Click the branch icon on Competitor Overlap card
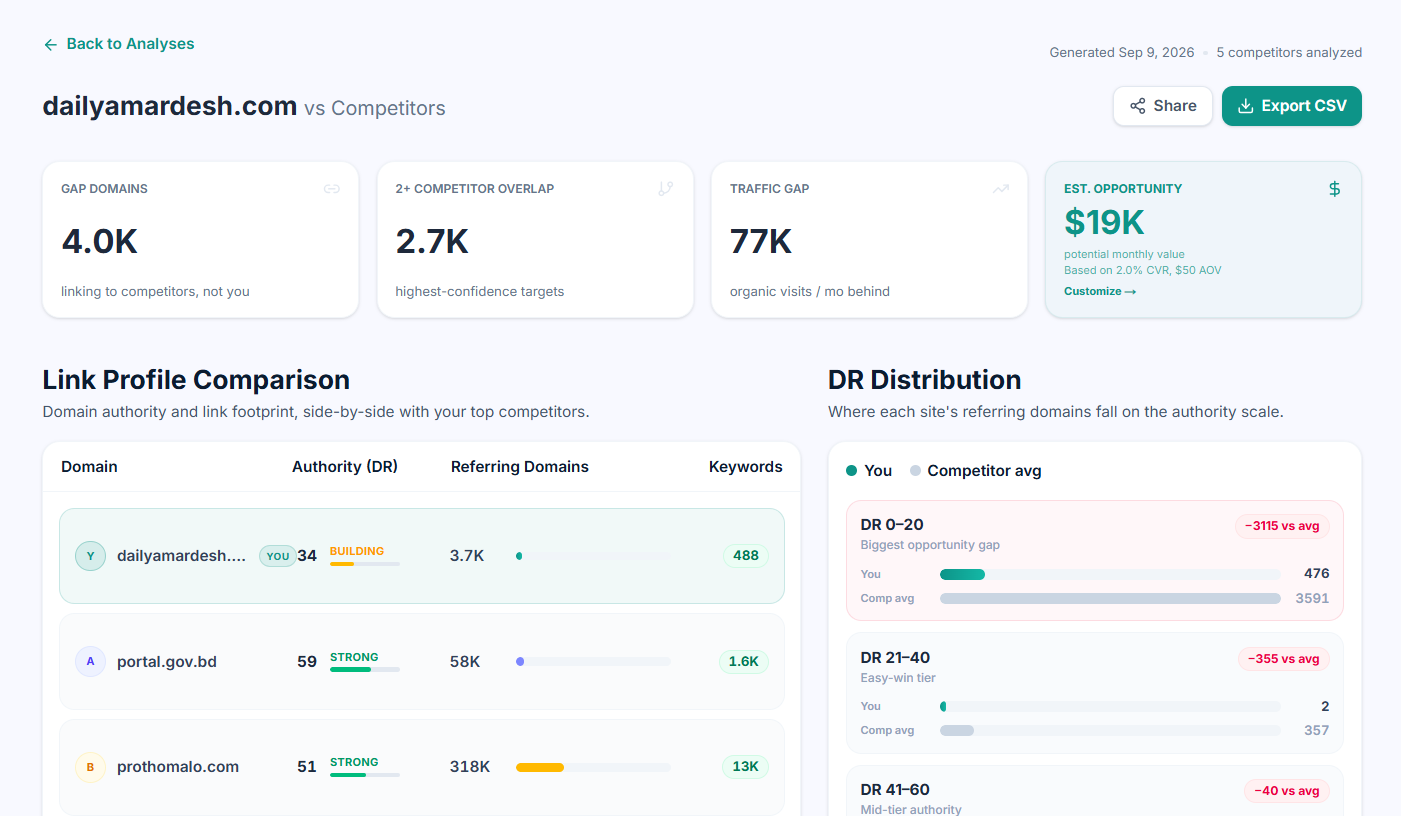The image size is (1401, 816). click(x=666, y=189)
